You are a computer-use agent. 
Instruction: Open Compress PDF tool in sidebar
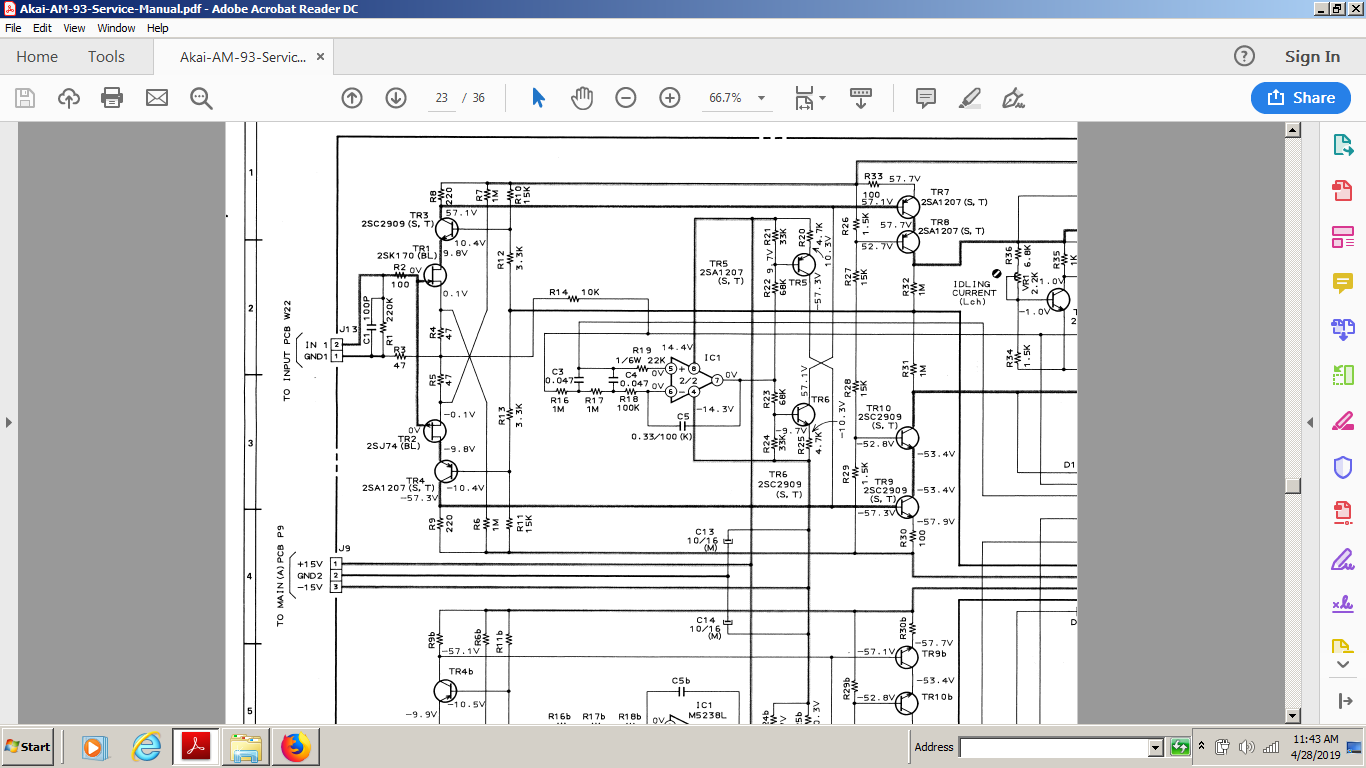[x=1343, y=513]
